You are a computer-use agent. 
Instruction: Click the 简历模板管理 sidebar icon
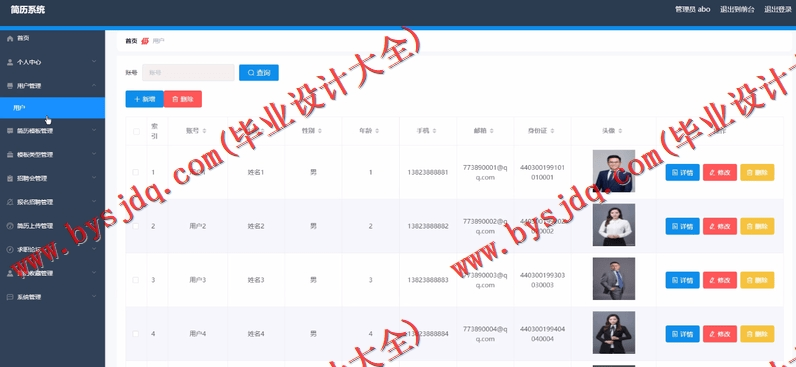(10, 131)
